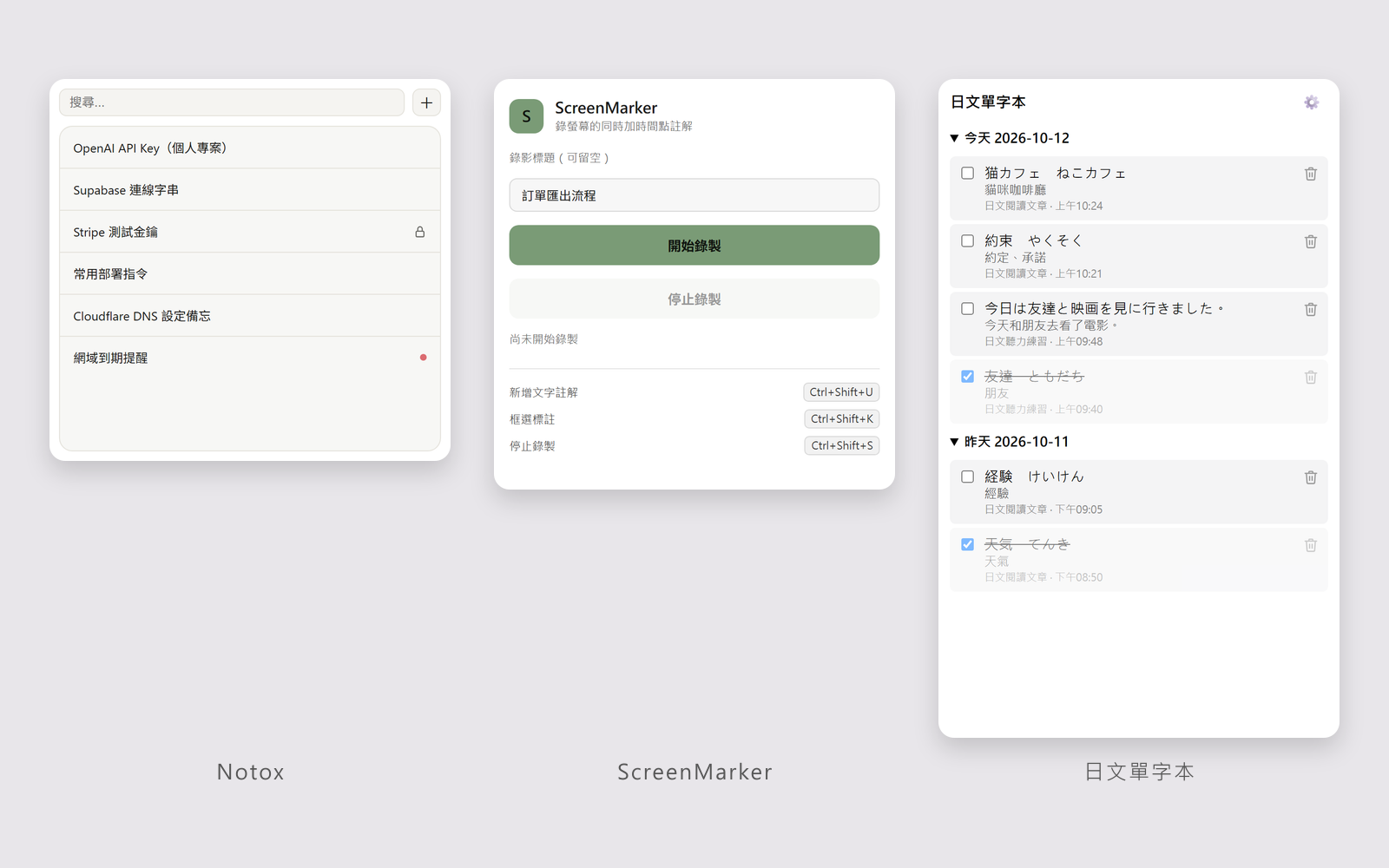Screen dimensions: 1389x868
Task: Mark 約束 やくそく as learned
Action: [967, 240]
